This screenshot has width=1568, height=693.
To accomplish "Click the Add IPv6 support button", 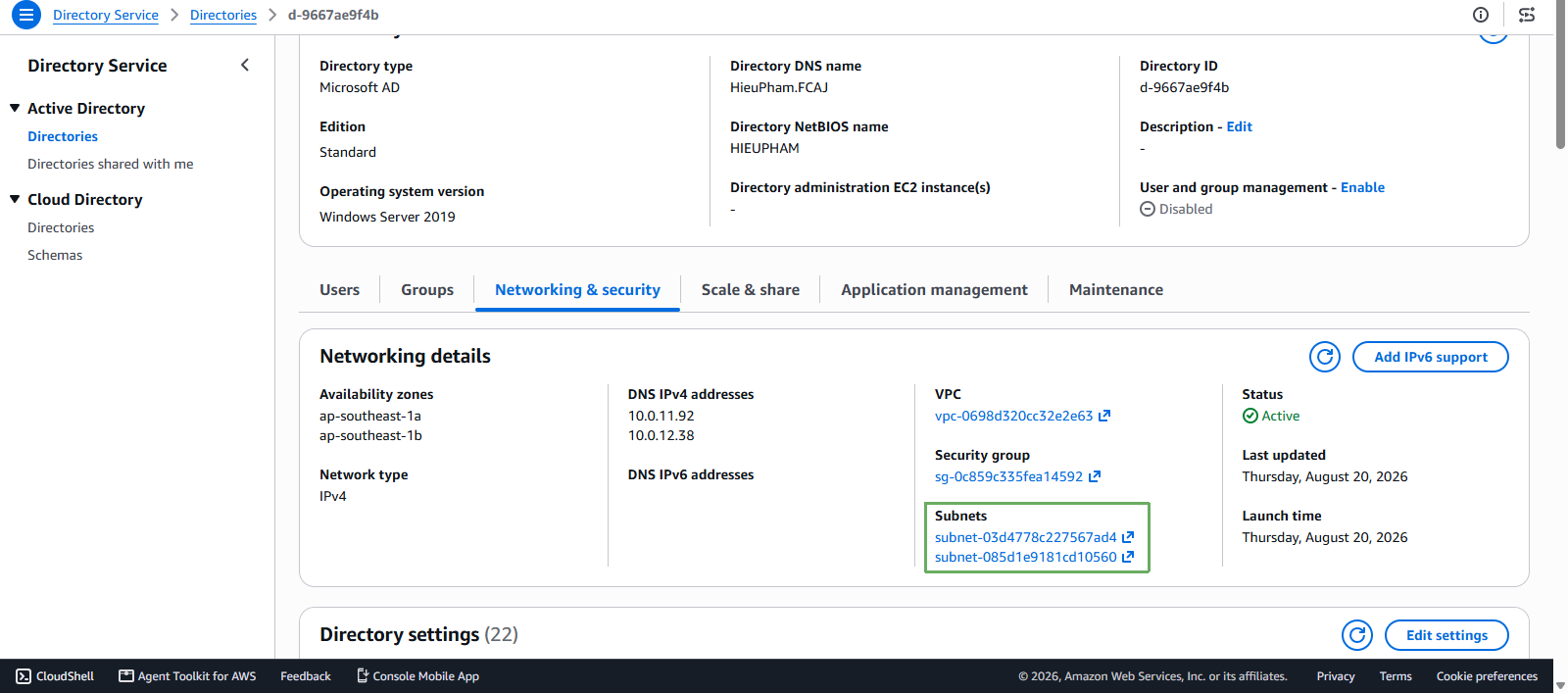I will click(1431, 357).
